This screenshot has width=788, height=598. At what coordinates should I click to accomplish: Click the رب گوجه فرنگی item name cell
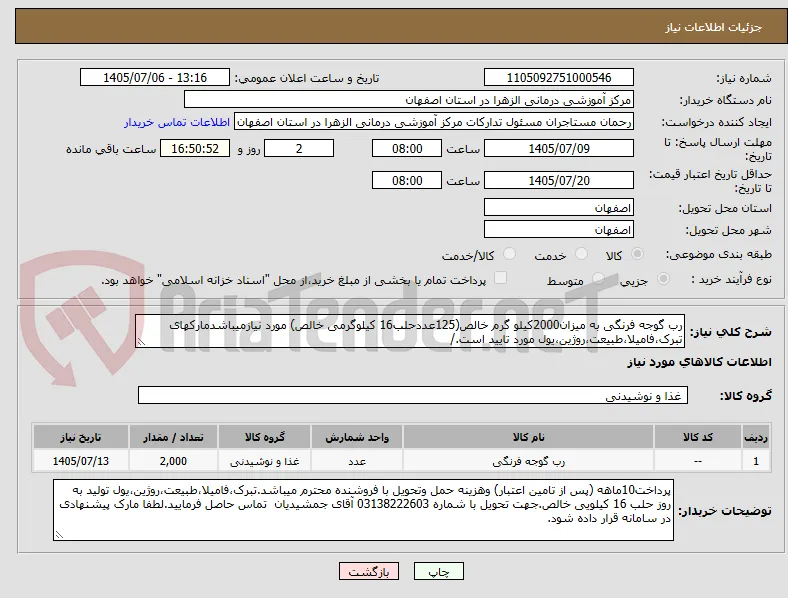528,461
